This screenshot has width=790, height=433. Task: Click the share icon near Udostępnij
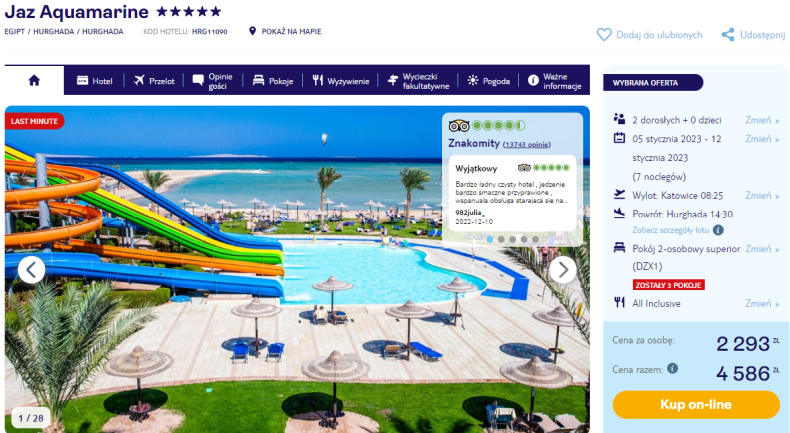point(728,35)
